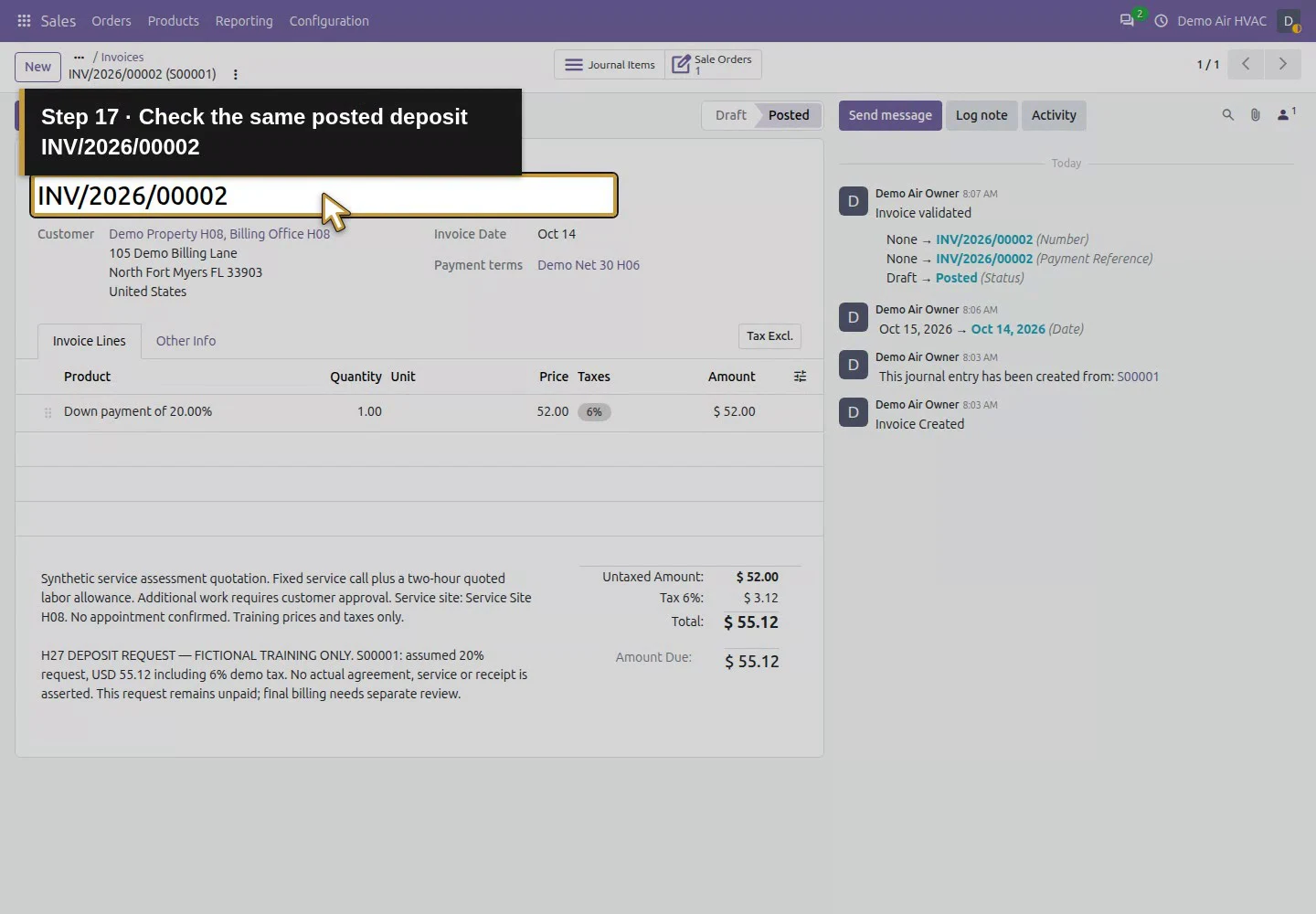Open the Orders menu
The height and width of the screenshot is (914, 1316).
(x=111, y=20)
